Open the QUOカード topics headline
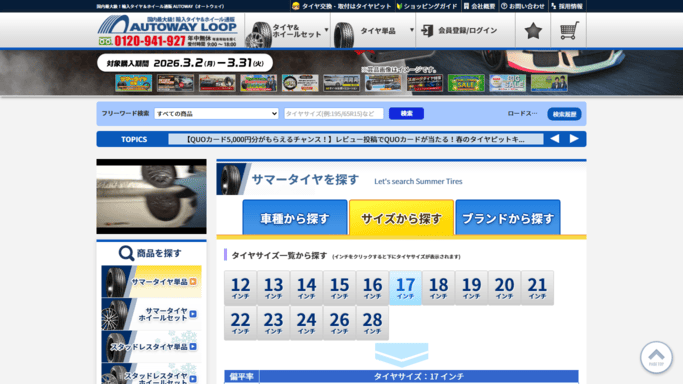 (355, 139)
